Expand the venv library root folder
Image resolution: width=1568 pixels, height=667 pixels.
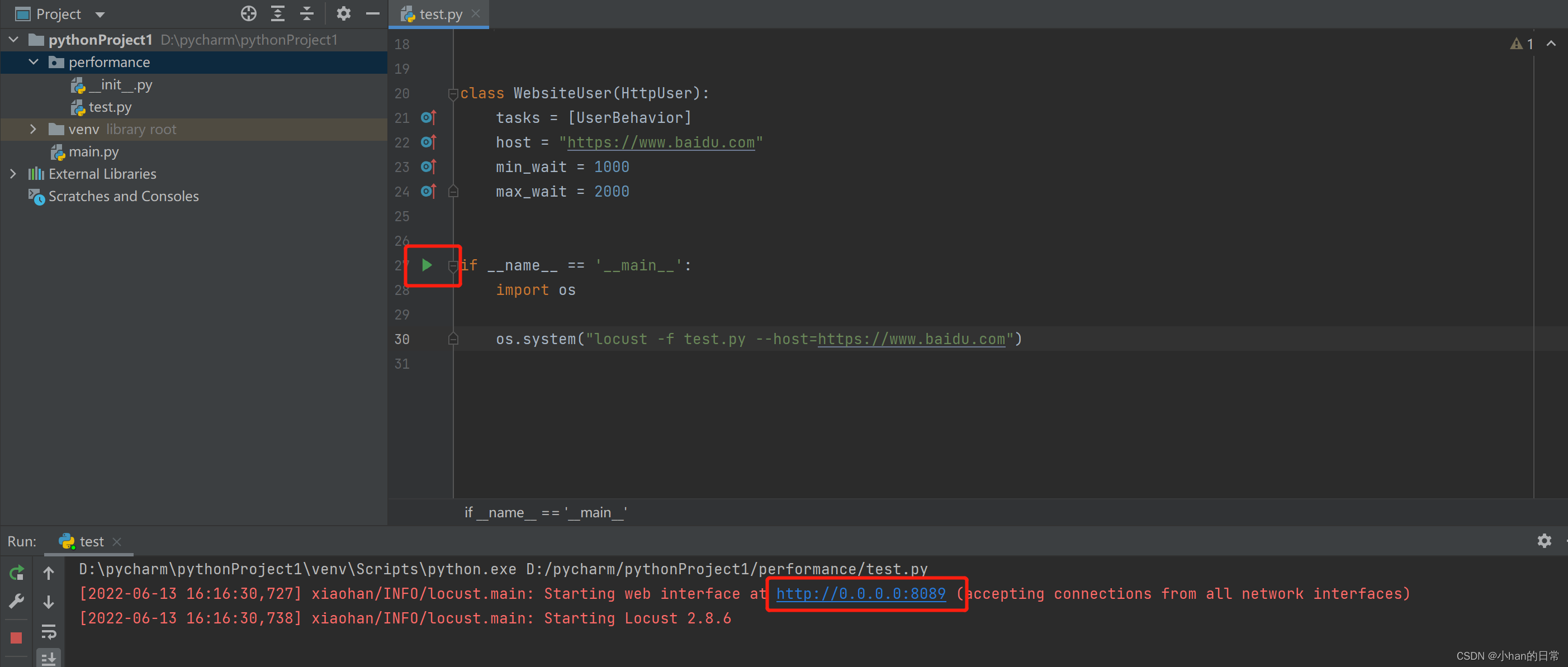pos(33,130)
